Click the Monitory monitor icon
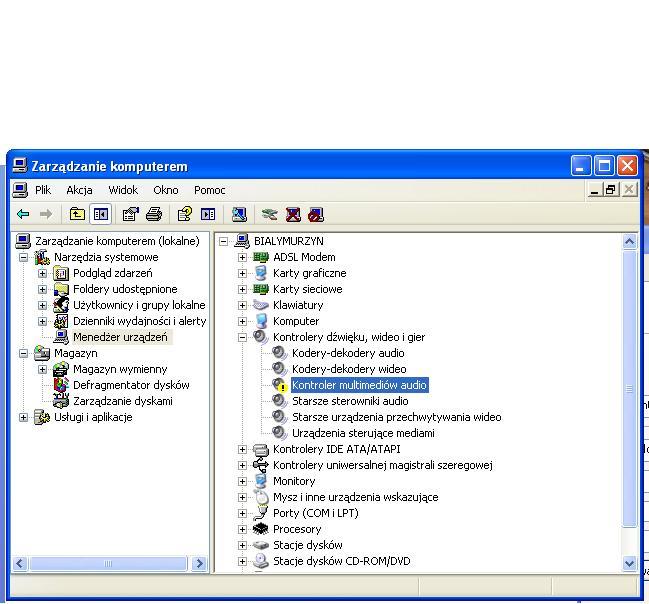Image resolution: width=649 pixels, height=604 pixels. point(261,481)
